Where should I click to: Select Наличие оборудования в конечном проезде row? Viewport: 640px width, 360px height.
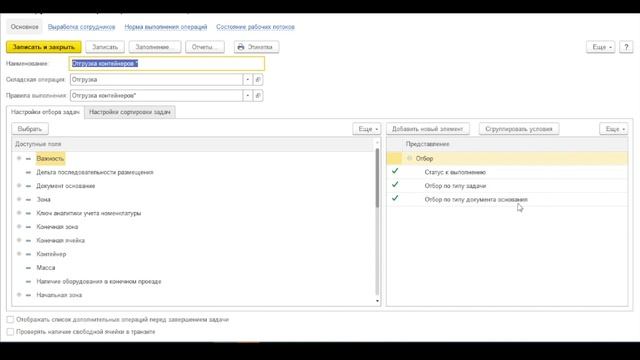193,281
